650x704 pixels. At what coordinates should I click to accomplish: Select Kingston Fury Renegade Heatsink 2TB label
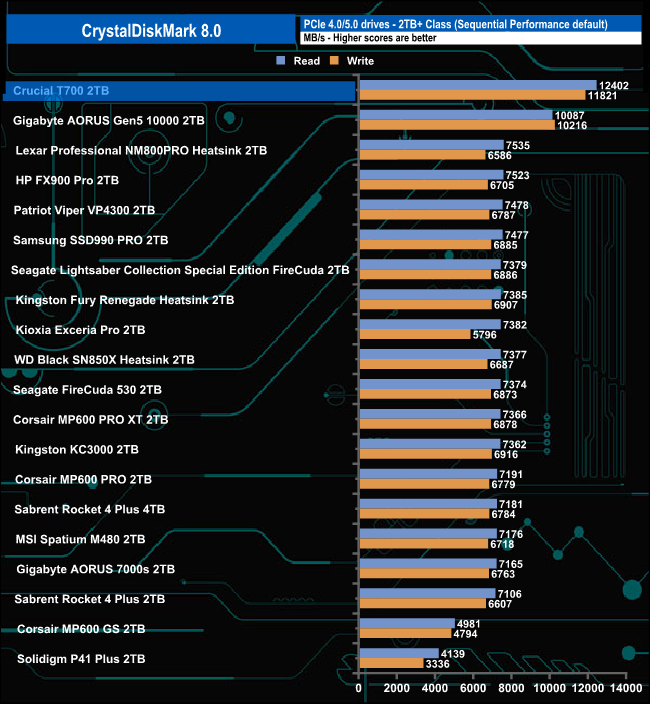pos(125,300)
